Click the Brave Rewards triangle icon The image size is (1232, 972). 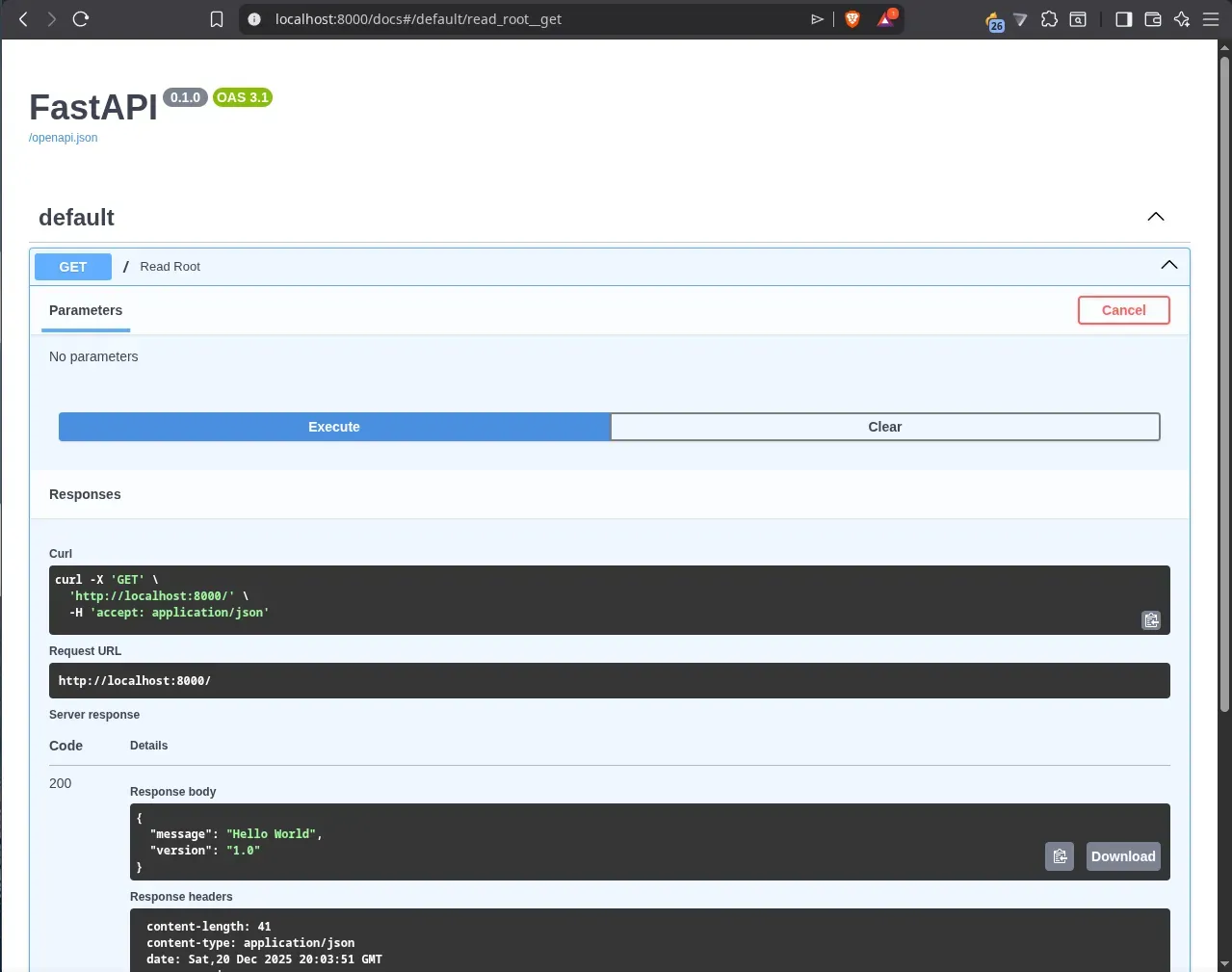pos(885,19)
